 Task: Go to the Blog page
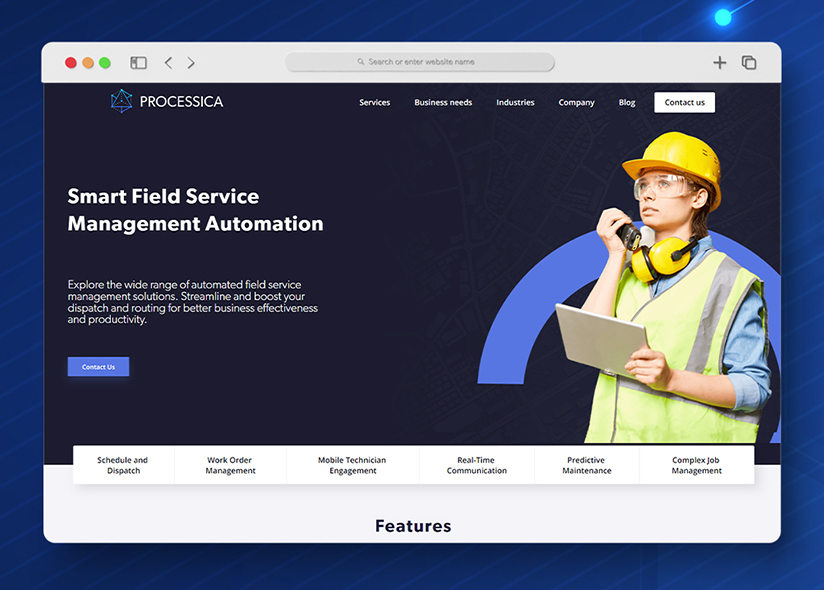(x=627, y=102)
